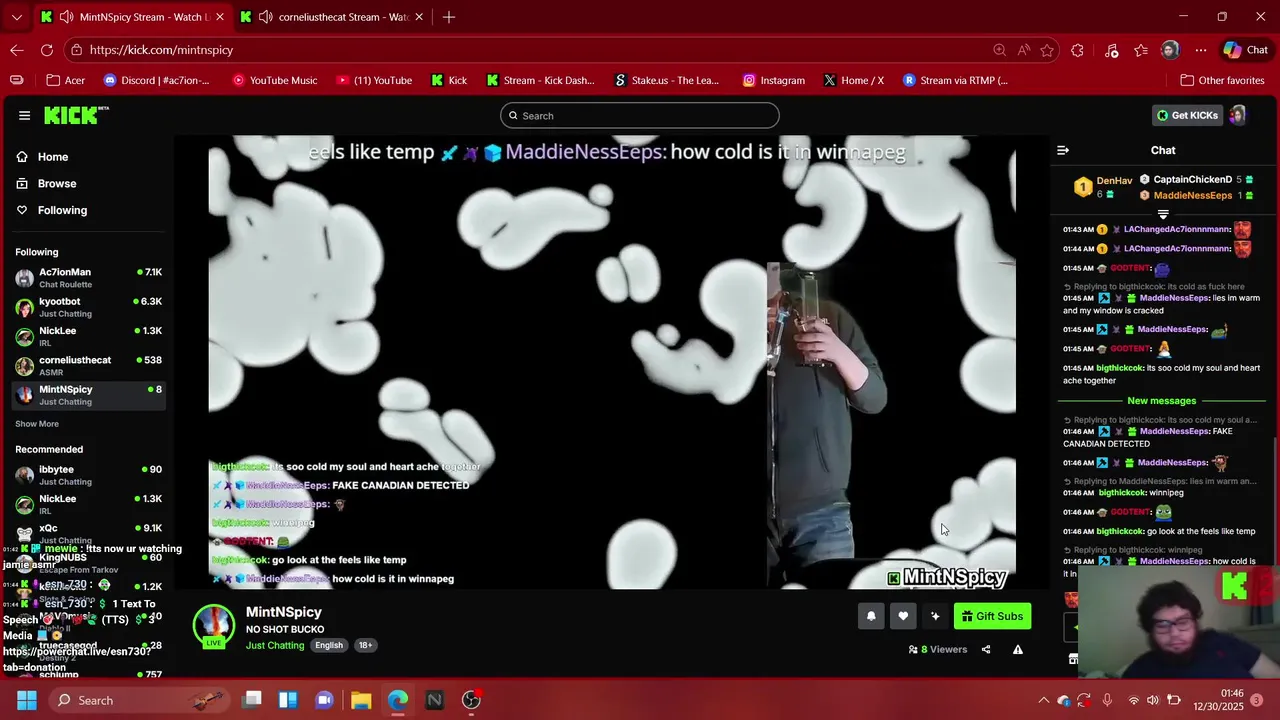Image resolution: width=1280 pixels, height=720 pixels.
Task: Click the English language tag
Action: tap(329, 645)
